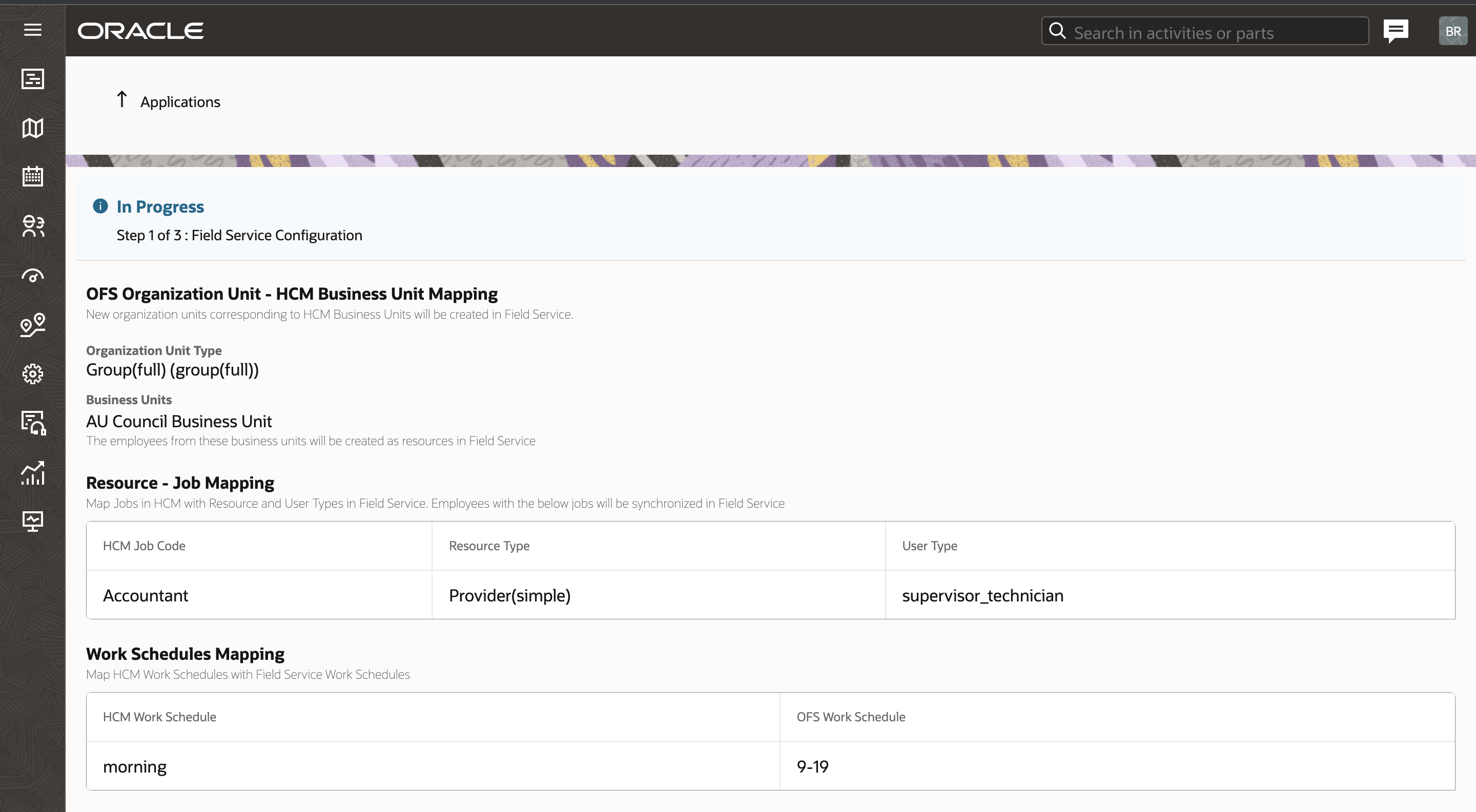The height and width of the screenshot is (812, 1476).
Task: Click the supervisor_technician user type cell
Action: pos(982,595)
